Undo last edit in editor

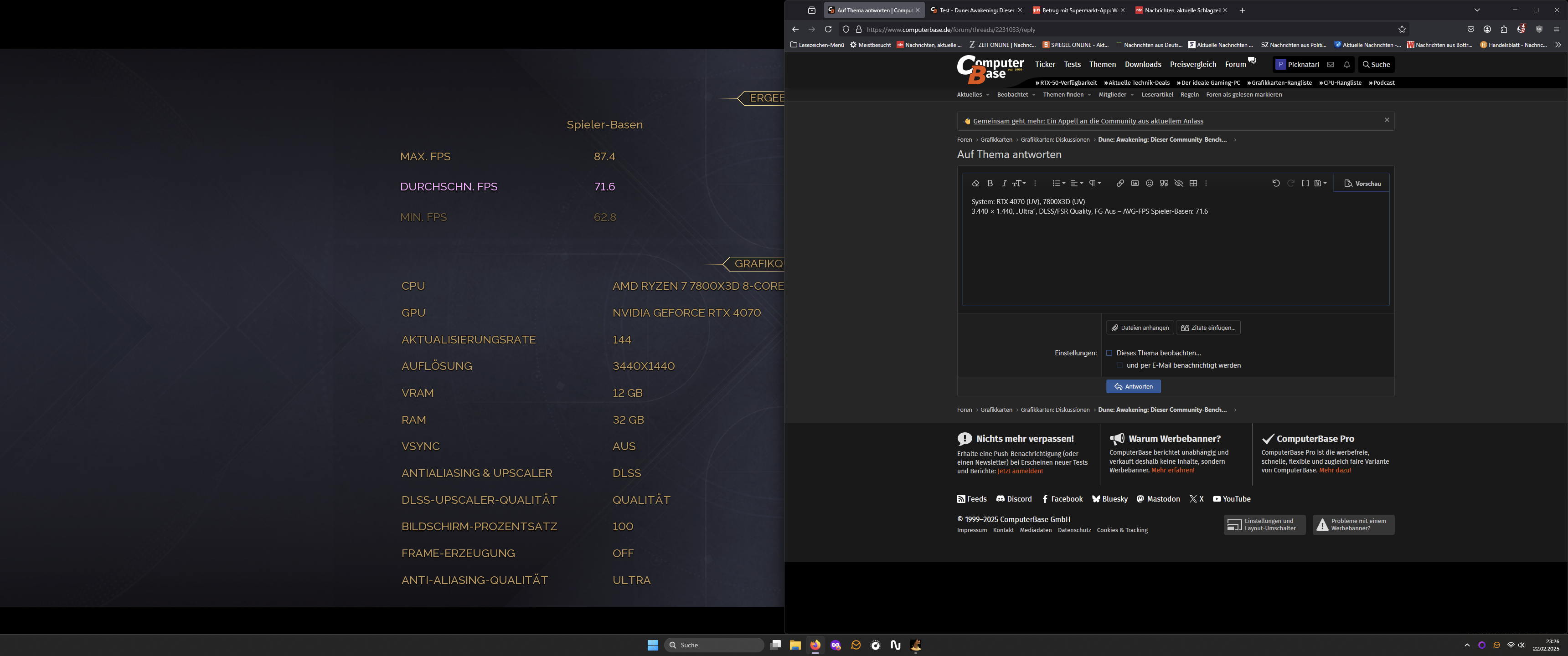1276,183
